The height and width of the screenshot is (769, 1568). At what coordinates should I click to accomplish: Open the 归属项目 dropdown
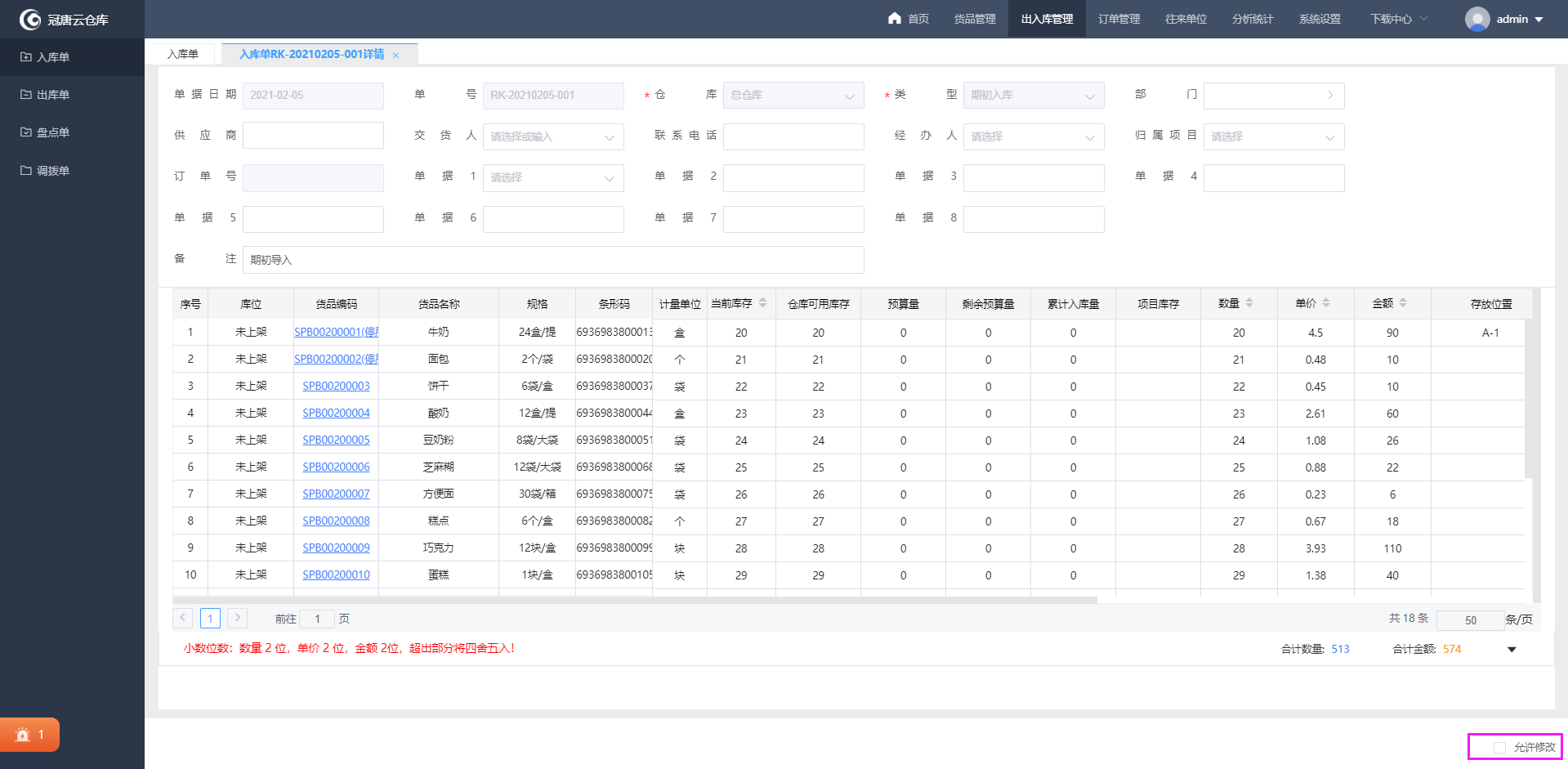click(1274, 136)
